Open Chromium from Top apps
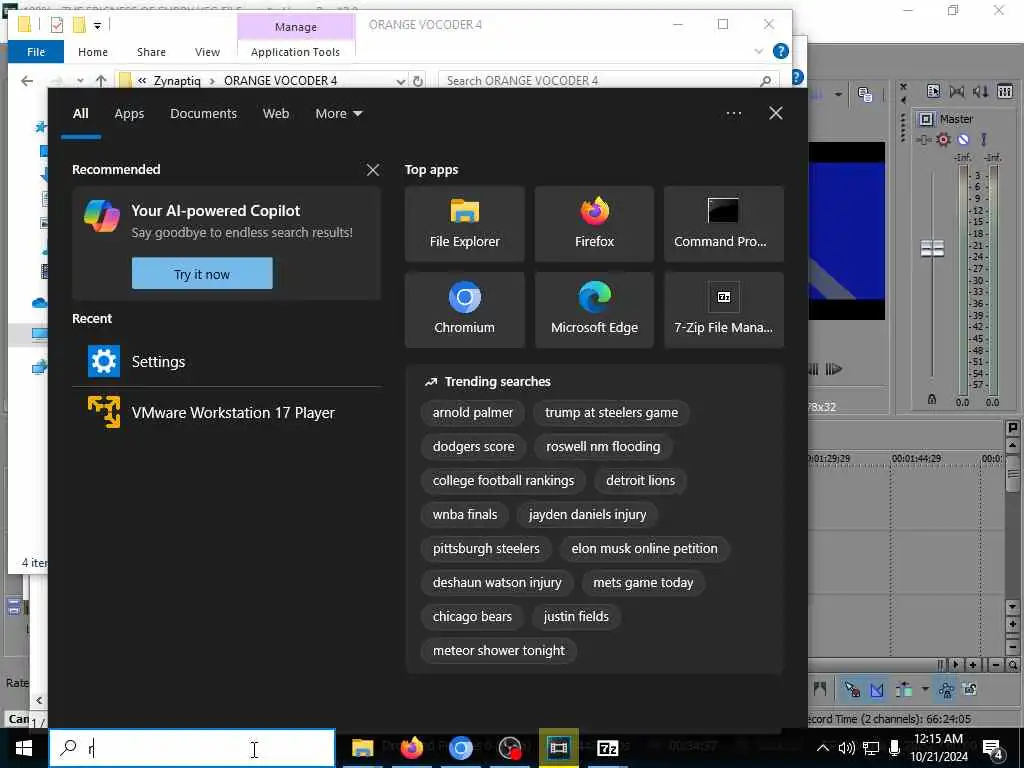Image resolution: width=1024 pixels, height=768 pixels. coord(464,310)
